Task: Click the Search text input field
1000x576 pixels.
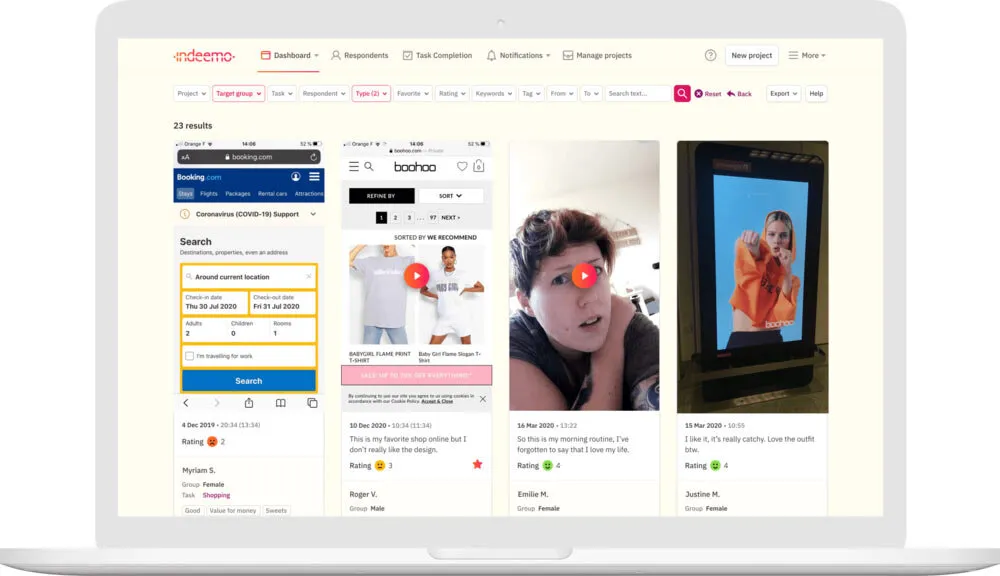Action: (x=638, y=93)
